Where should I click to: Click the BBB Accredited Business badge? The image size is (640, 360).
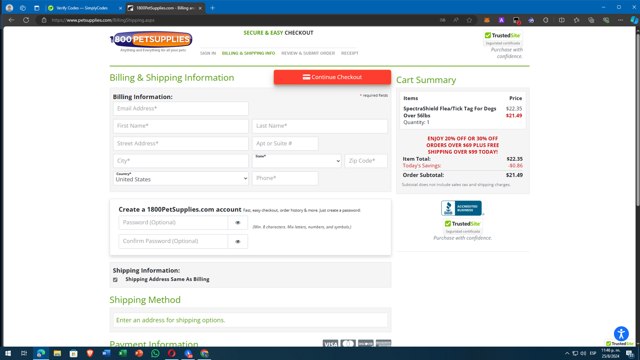tap(462, 208)
